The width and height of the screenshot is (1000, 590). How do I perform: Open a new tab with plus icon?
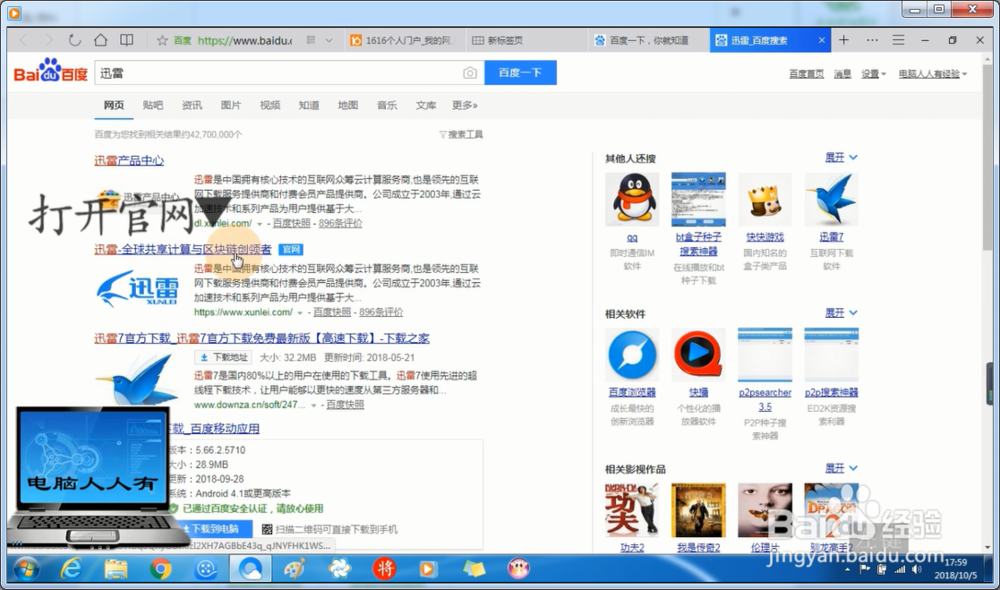pyautogui.click(x=844, y=40)
